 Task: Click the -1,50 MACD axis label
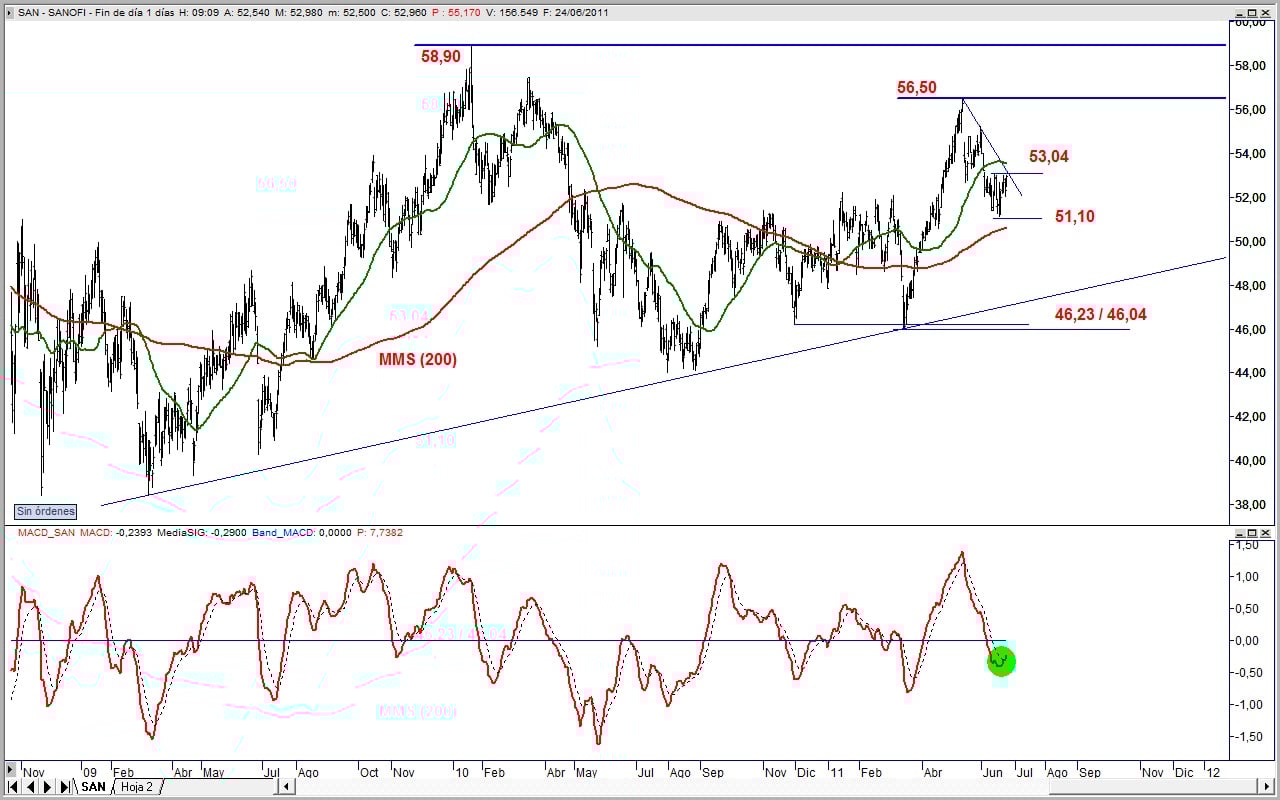pyautogui.click(x=1250, y=737)
